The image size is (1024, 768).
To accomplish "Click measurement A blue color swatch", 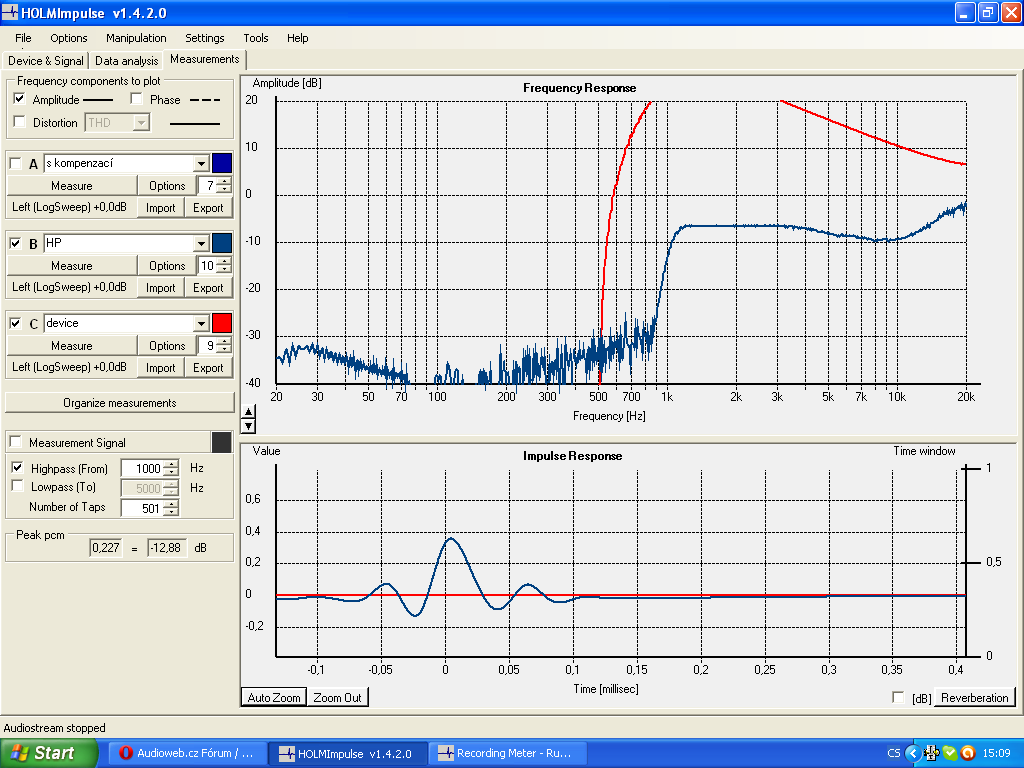I will (222, 163).
